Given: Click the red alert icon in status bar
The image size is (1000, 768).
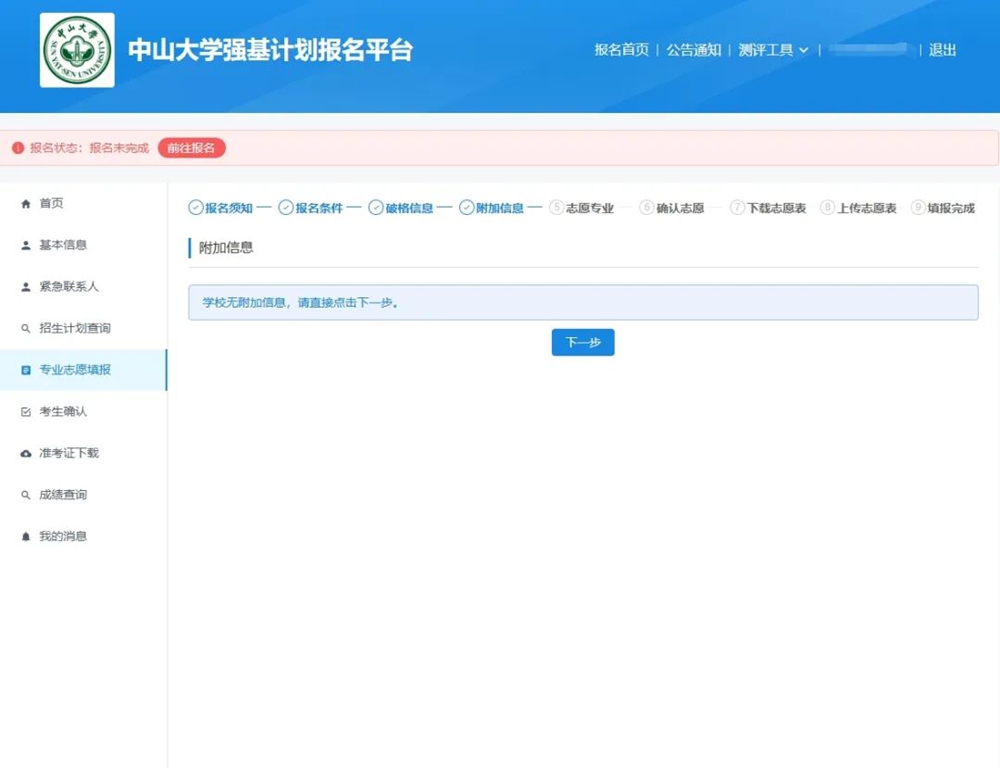Looking at the screenshot, I should 17,148.
